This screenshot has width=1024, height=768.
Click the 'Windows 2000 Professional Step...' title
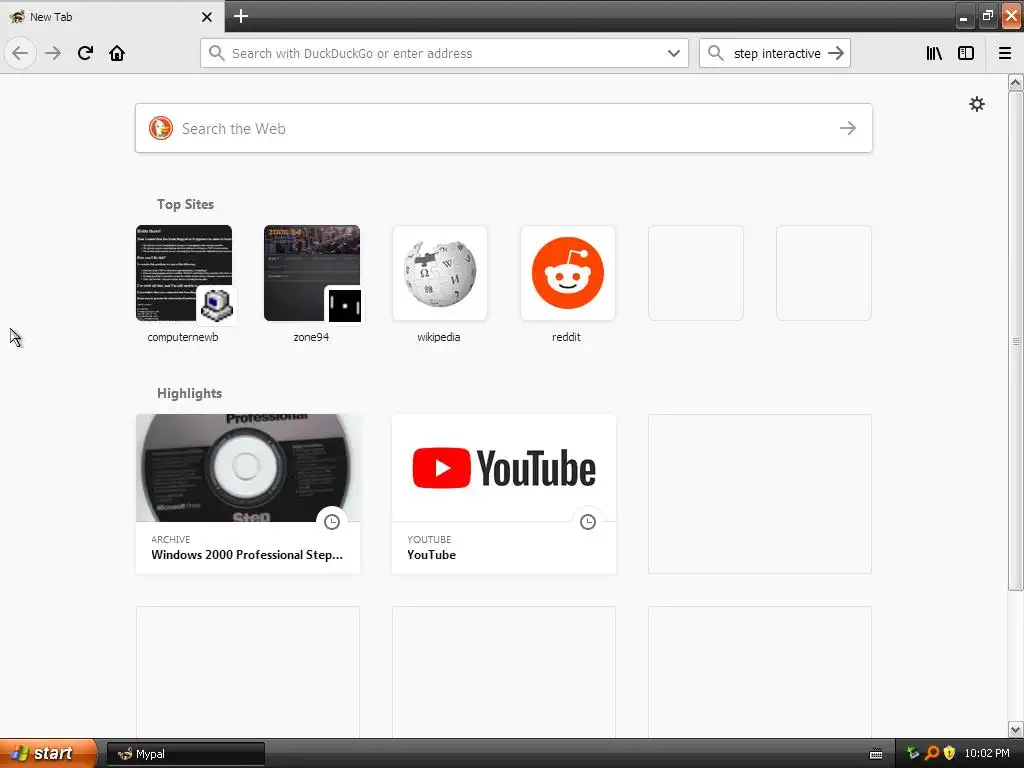point(247,554)
